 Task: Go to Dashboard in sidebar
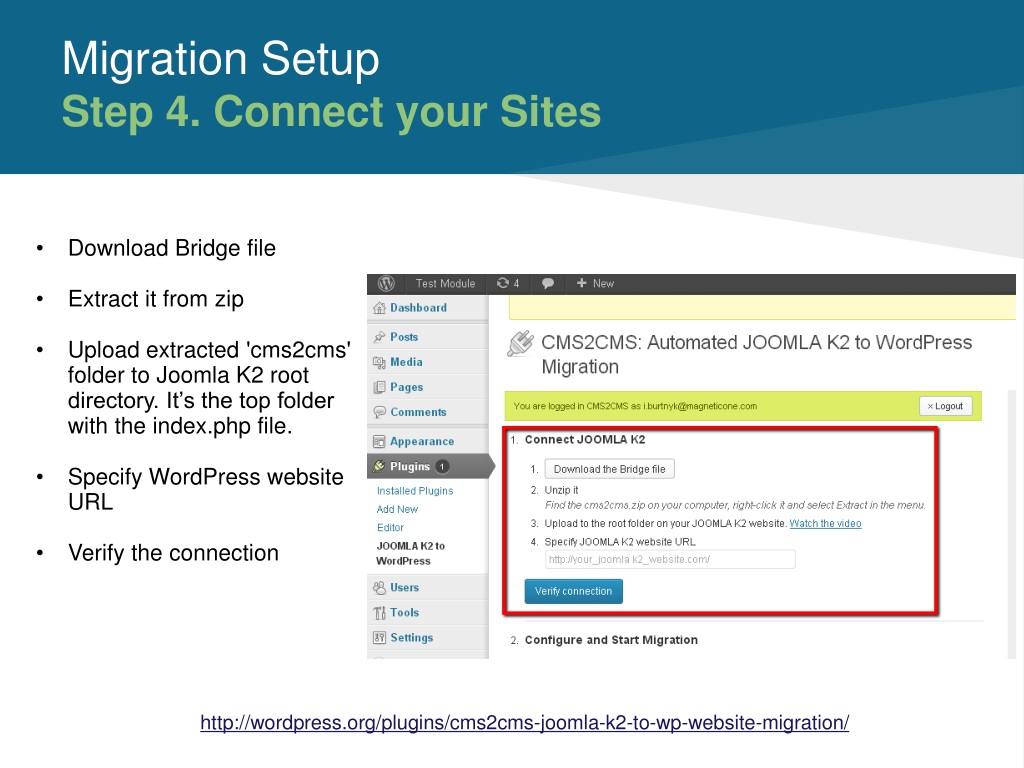[419, 308]
